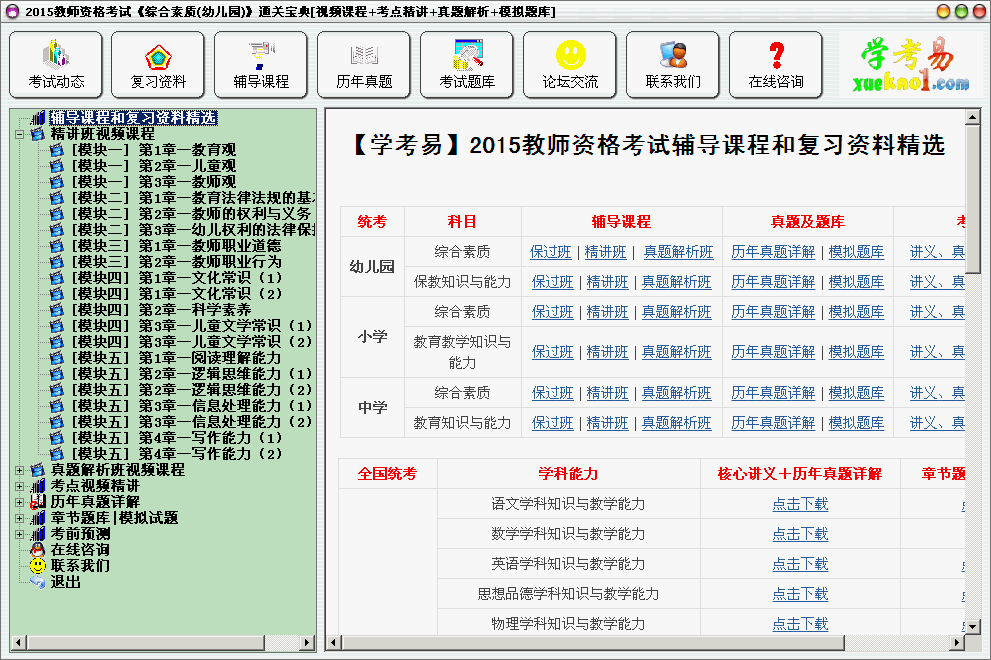Click the 复习资料 review materials icon
The image size is (991, 660).
click(158, 65)
